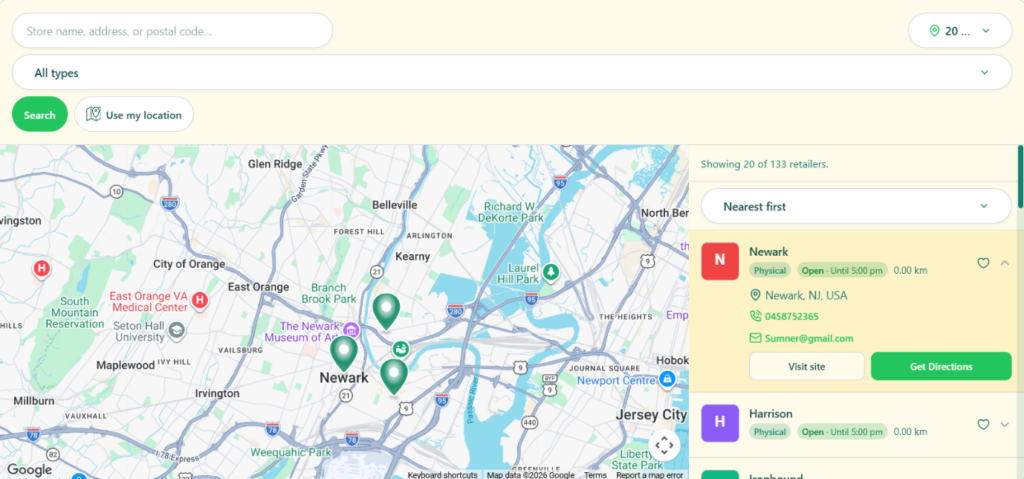Click the Belleville label on the map

click(394, 205)
